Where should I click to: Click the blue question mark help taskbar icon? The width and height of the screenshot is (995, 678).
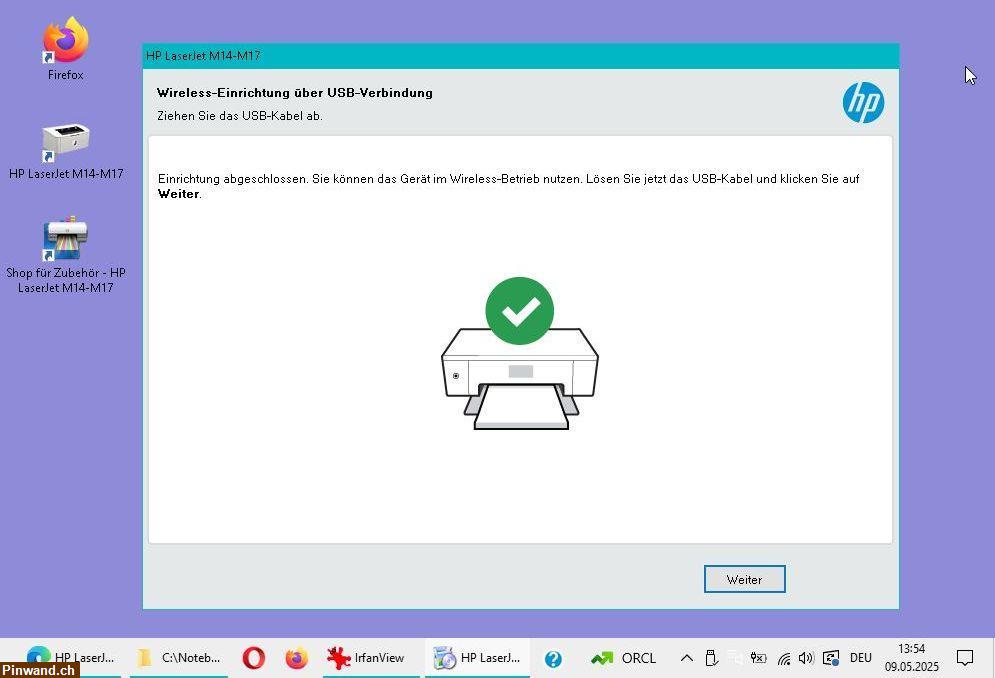point(553,659)
